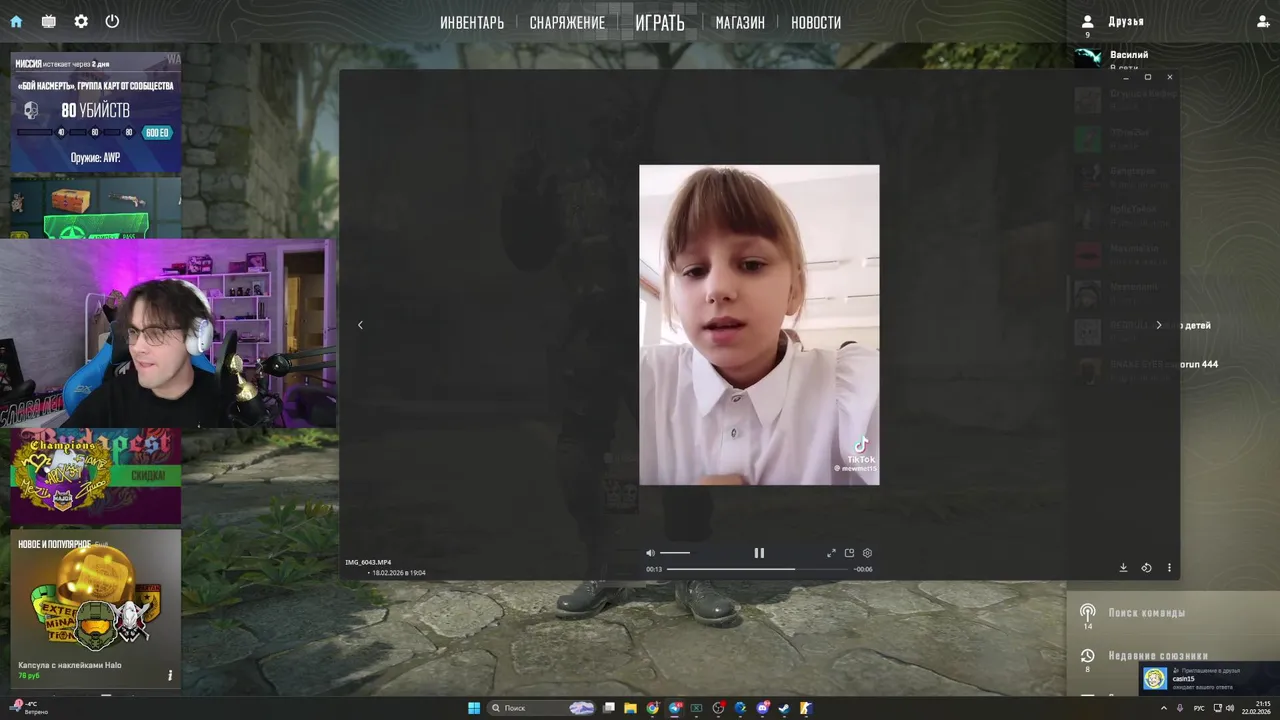Click elapsed time 00:13 label
The width and height of the screenshot is (1280, 720).
tap(654, 569)
